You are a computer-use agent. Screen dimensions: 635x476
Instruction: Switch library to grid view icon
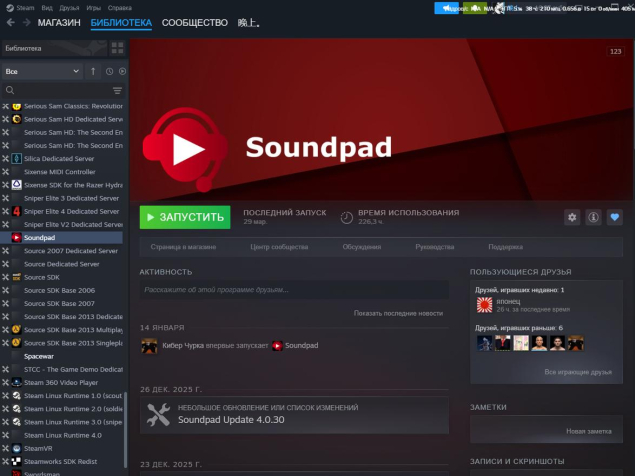(x=118, y=48)
